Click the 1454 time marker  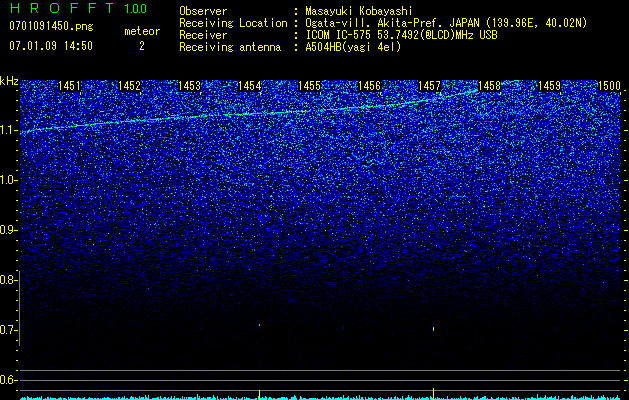click(x=249, y=86)
